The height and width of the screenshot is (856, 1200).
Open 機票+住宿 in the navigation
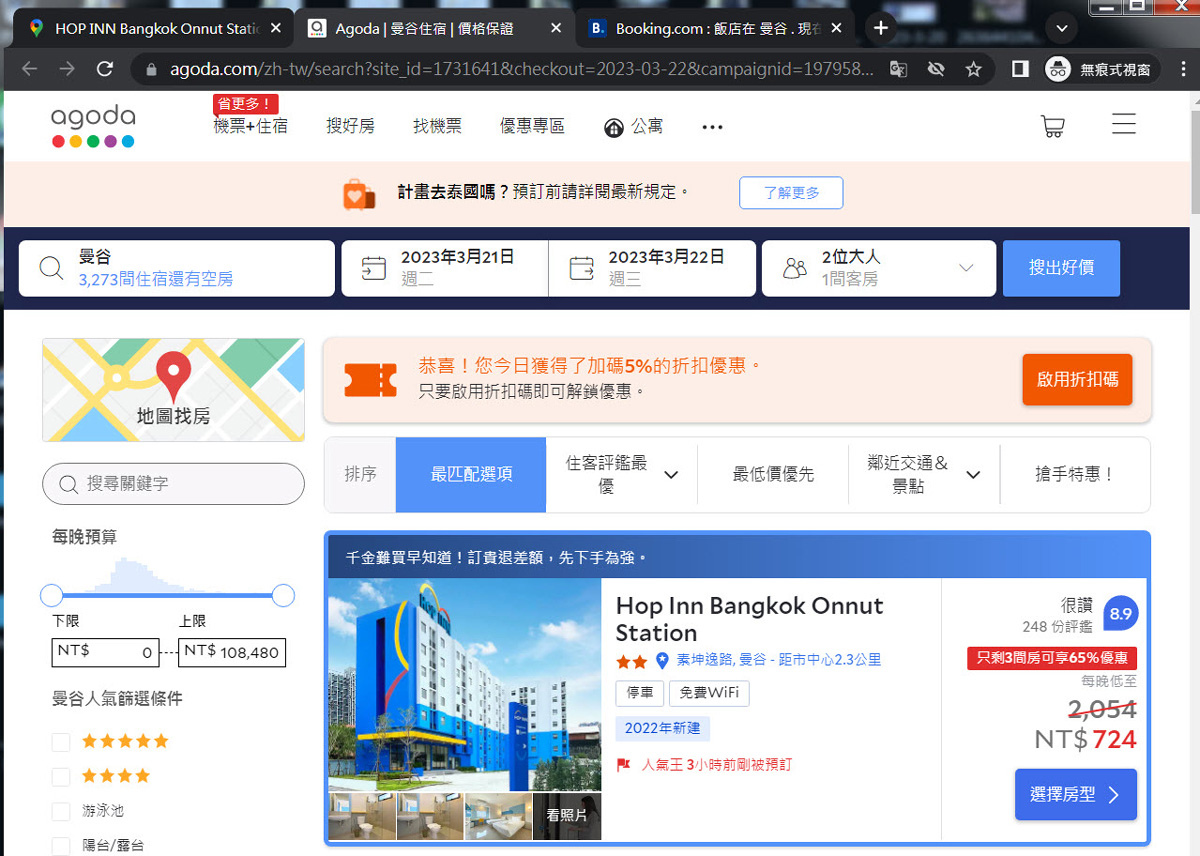tap(250, 126)
